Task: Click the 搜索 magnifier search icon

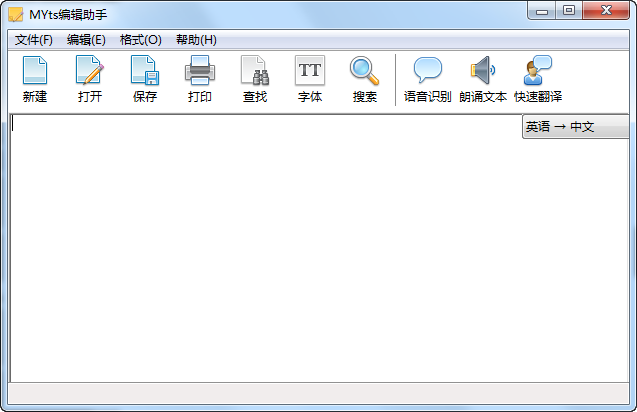Action: point(364,71)
